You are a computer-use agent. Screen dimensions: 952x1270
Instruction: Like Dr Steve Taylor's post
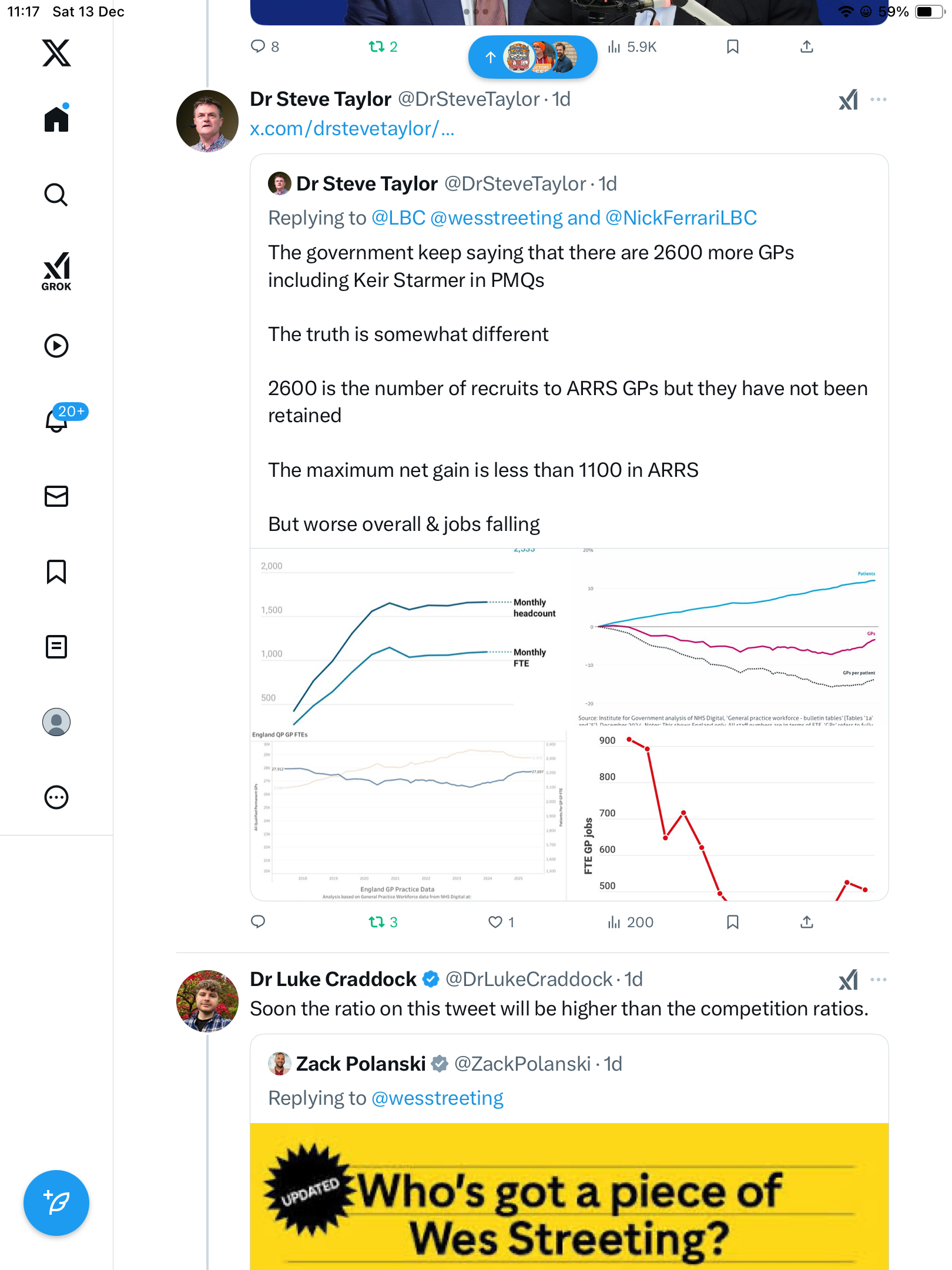click(x=495, y=922)
